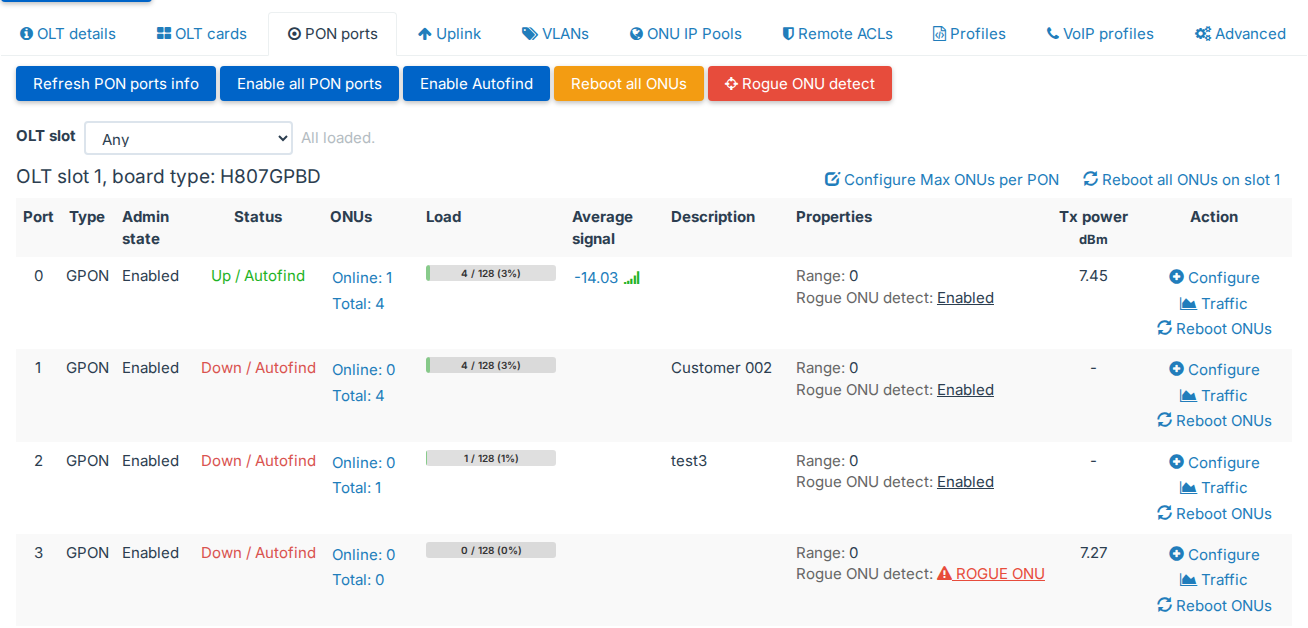Open the Uplink tab

click(449, 34)
